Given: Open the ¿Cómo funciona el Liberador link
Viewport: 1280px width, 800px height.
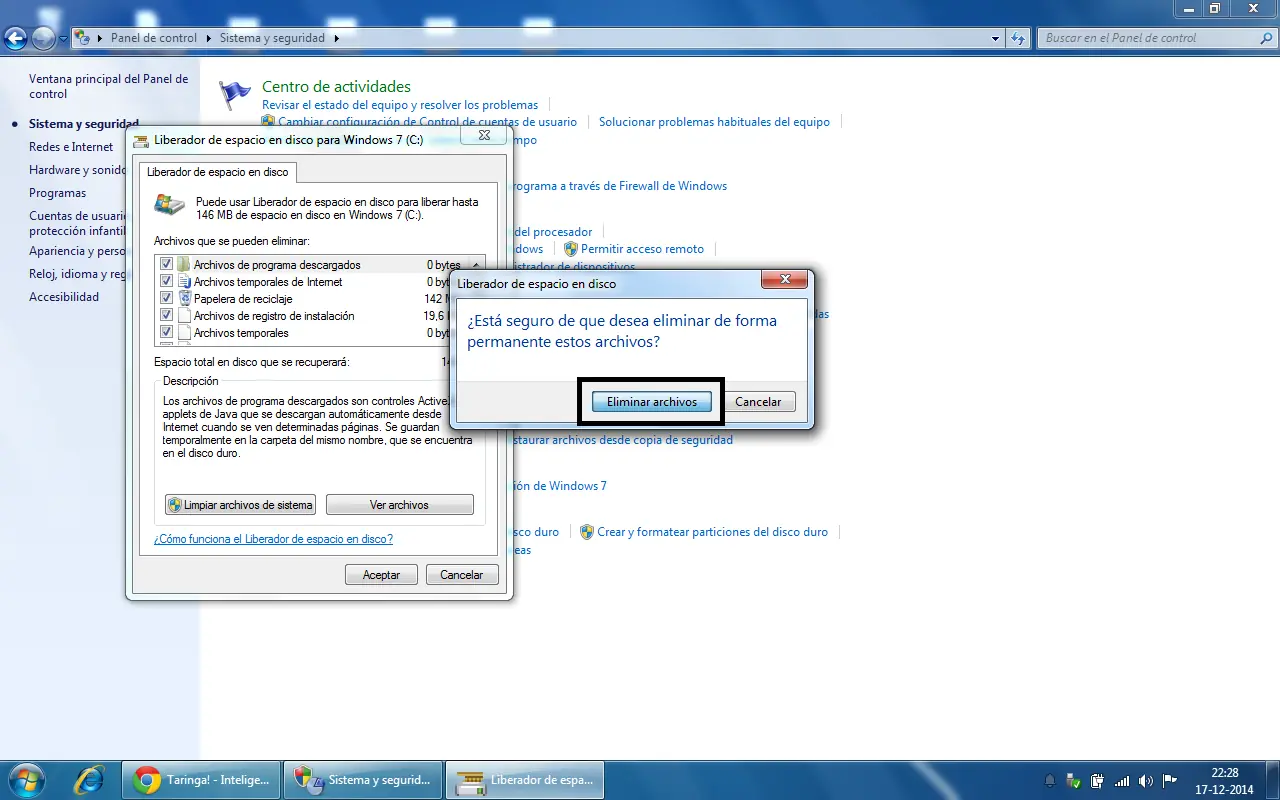Looking at the screenshot, I should [273, 539].
